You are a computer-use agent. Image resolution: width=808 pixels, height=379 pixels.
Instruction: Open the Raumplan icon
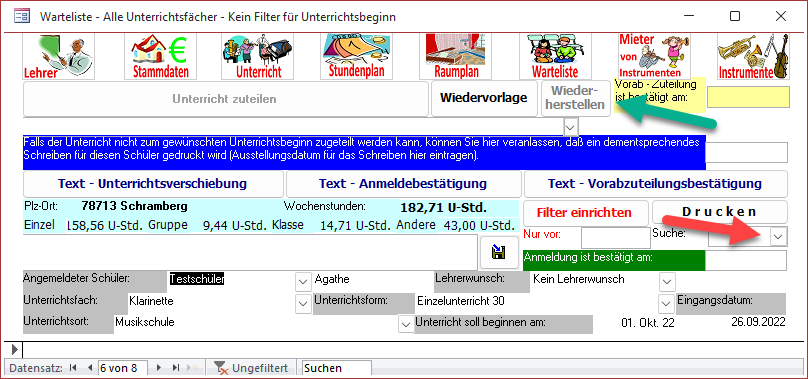tap(456, 56)
